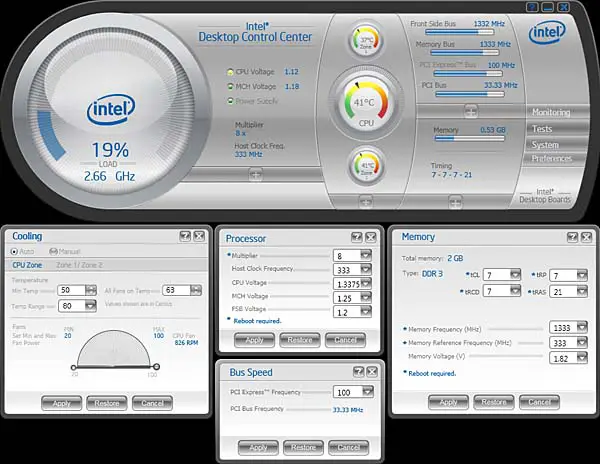Open the Monitoring menu

coord(551,112)
